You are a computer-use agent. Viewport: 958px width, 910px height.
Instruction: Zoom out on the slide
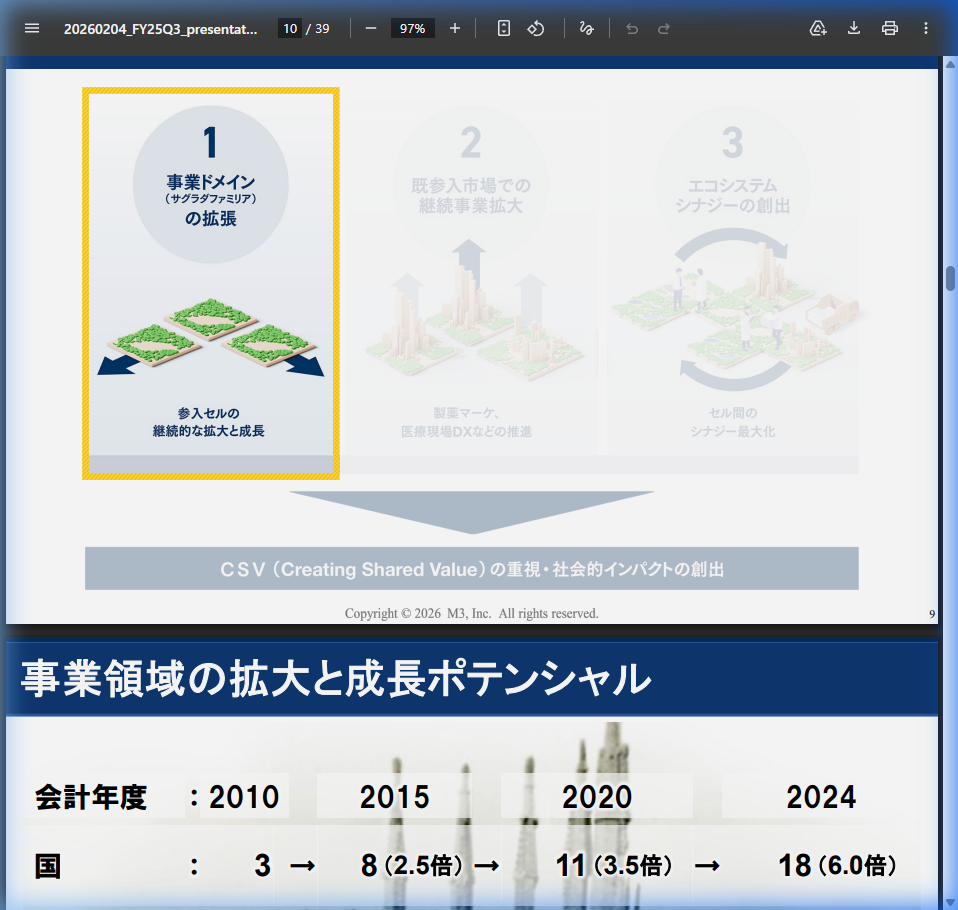[x=370, y=28]
